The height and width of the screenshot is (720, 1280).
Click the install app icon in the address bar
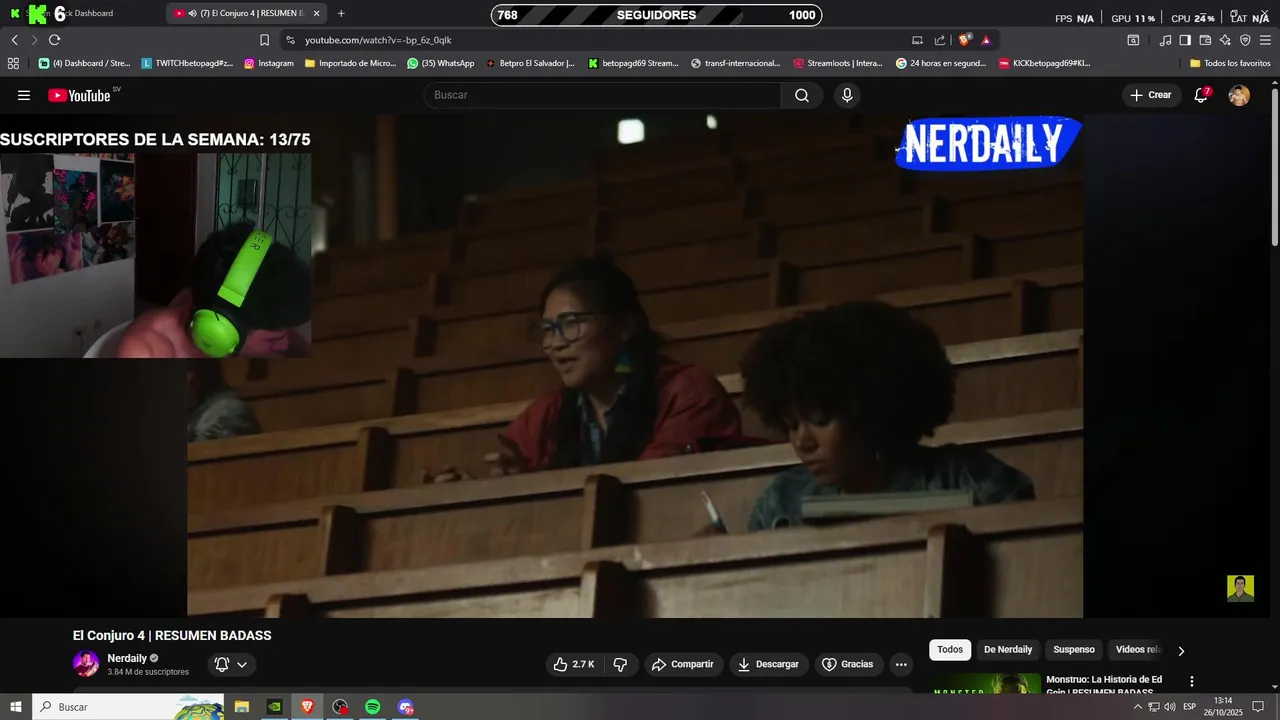coord(917,40)
